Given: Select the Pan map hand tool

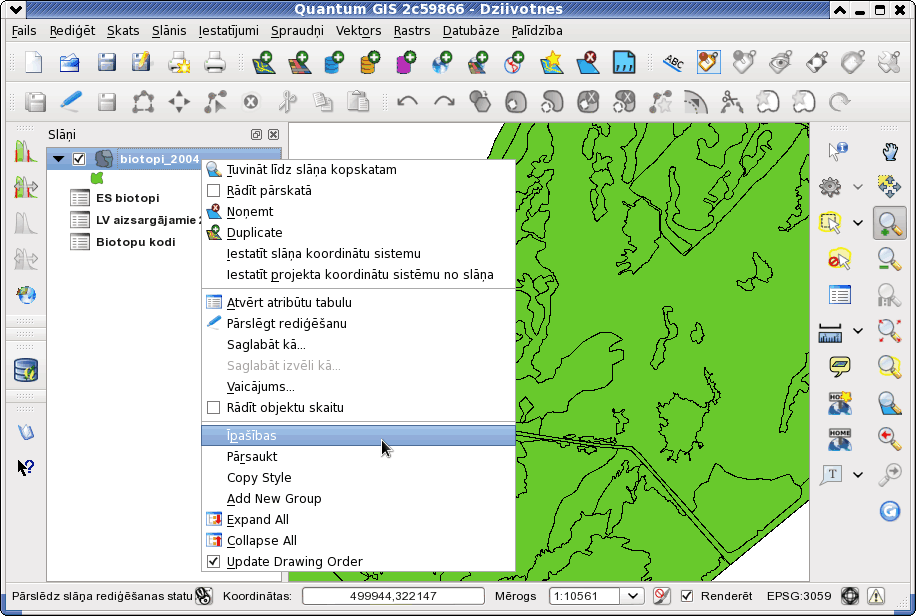Looking at the screenshot, I should [889, 151].
